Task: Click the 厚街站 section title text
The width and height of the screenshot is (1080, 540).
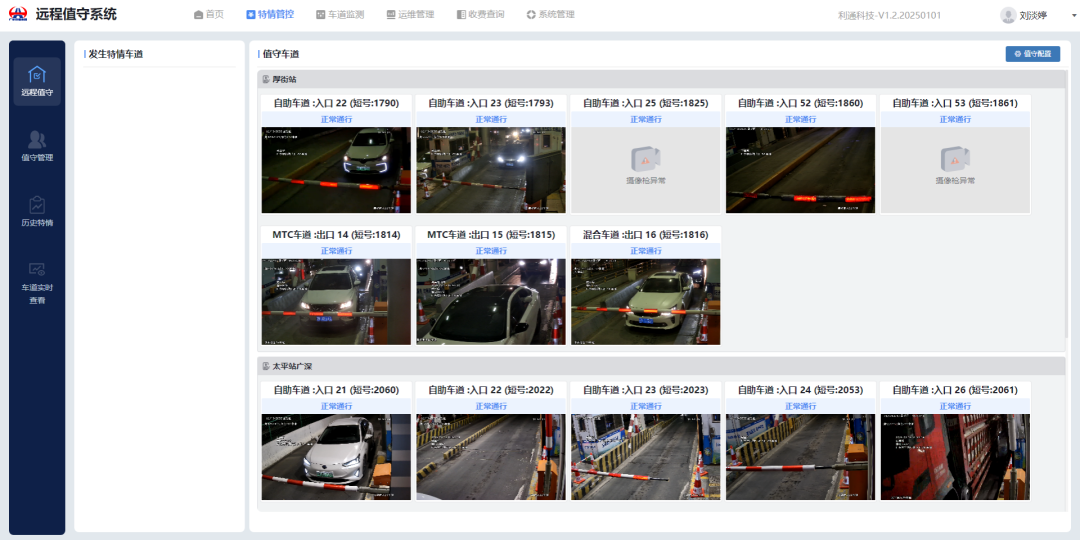Action: coord(284,79)
